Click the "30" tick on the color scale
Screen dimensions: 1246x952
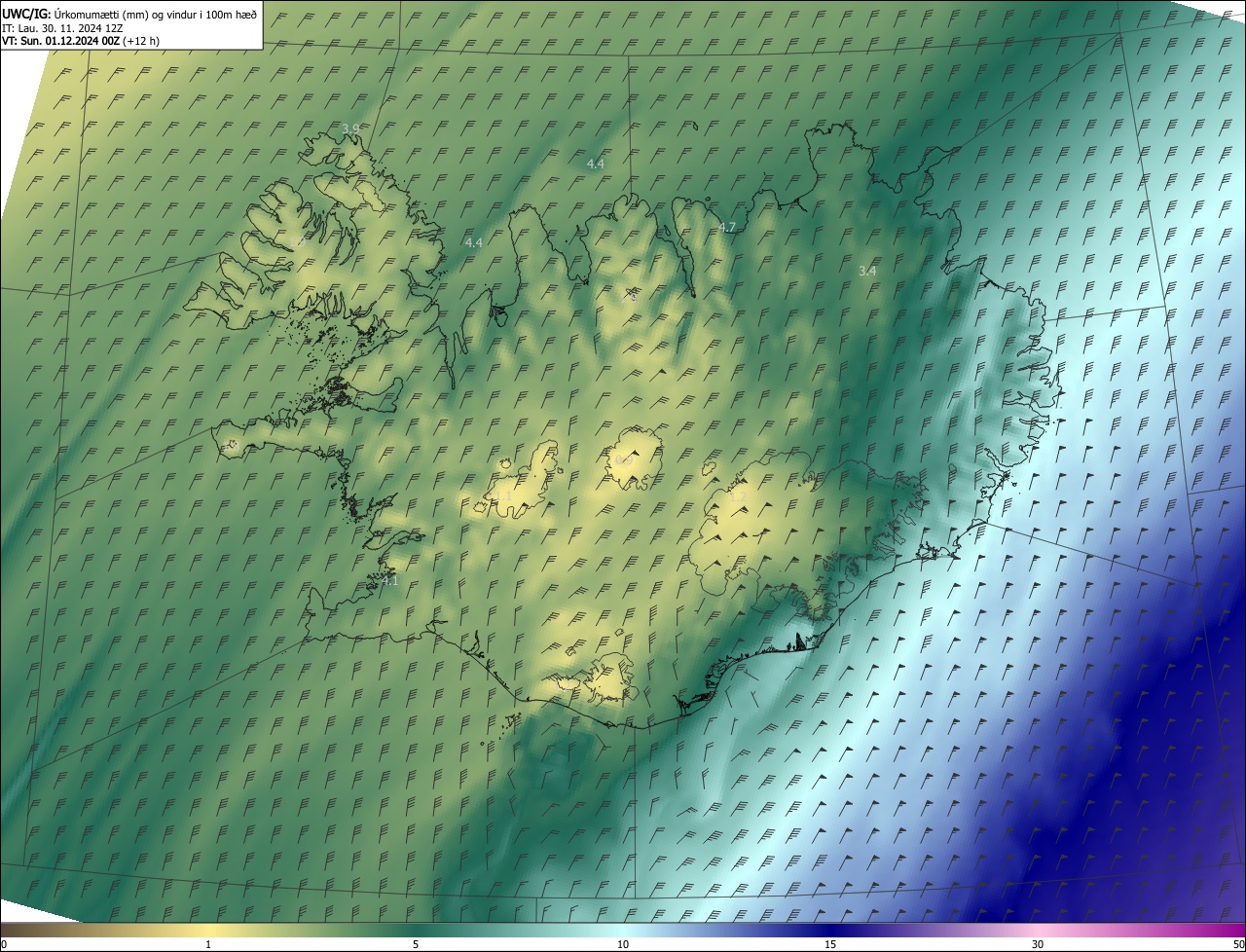pos(1038,944)
